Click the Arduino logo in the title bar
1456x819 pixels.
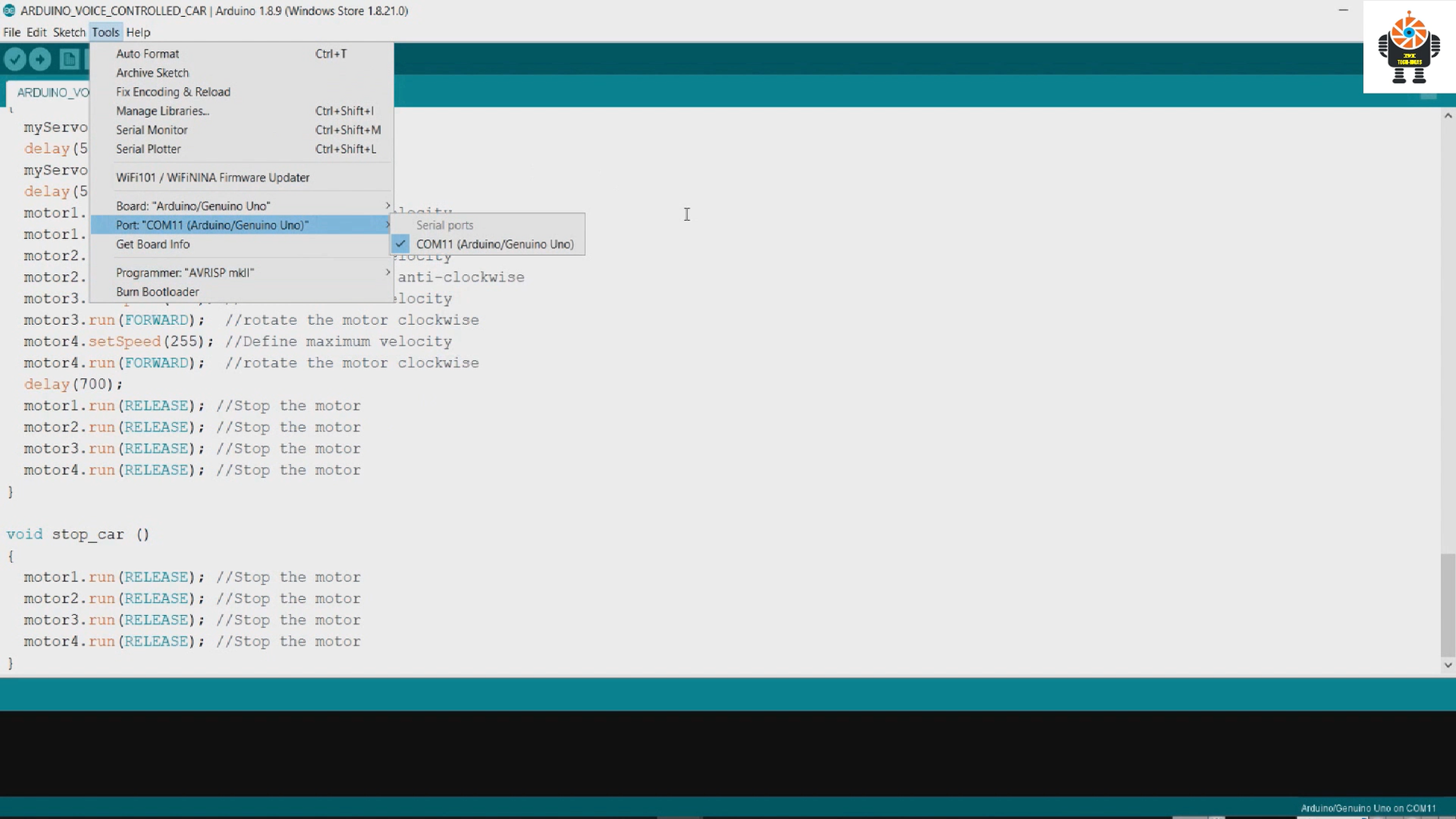point(10,10)
